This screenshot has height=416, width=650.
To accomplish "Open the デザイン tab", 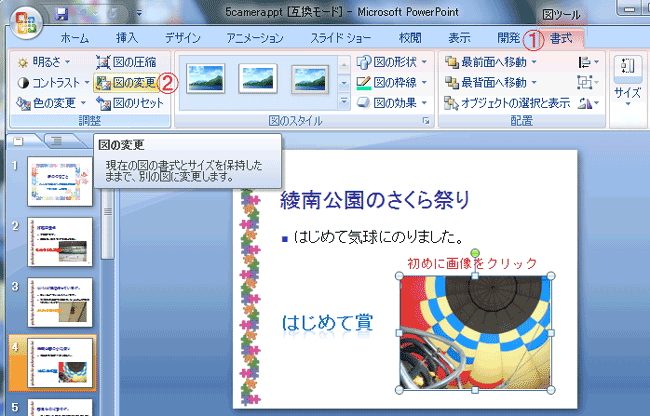I will [183, 38].
